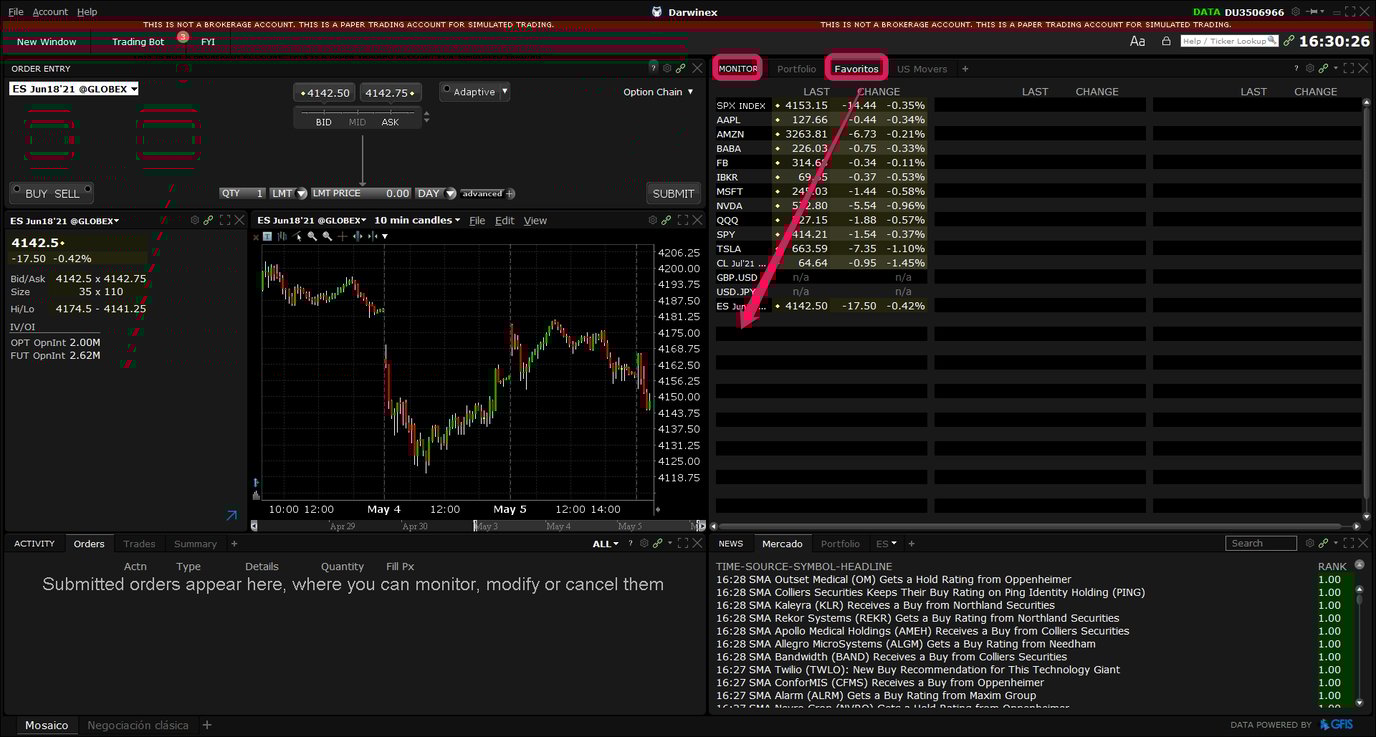The height and width of the screenshot is (737, 1376).
Task: Open Activity panel help question mark
Action: 630,543
